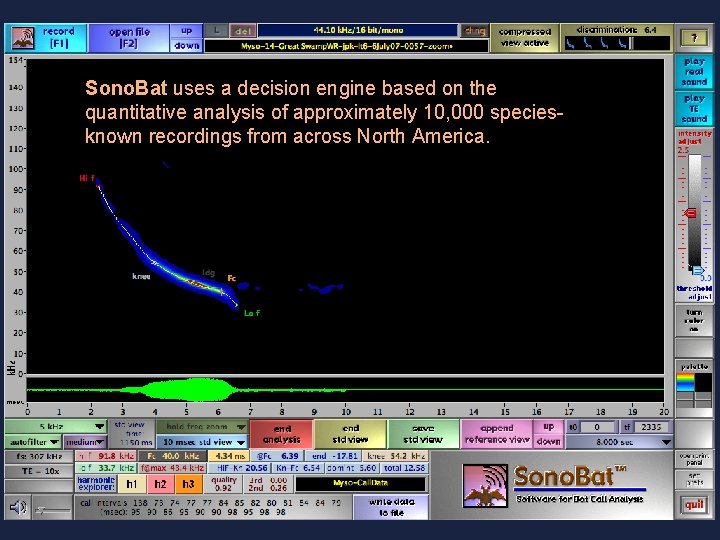The height and width of the screenshot is (540, 720).
Task: Click the Lo f marker on the spectrogram
Action: [252, 313]
